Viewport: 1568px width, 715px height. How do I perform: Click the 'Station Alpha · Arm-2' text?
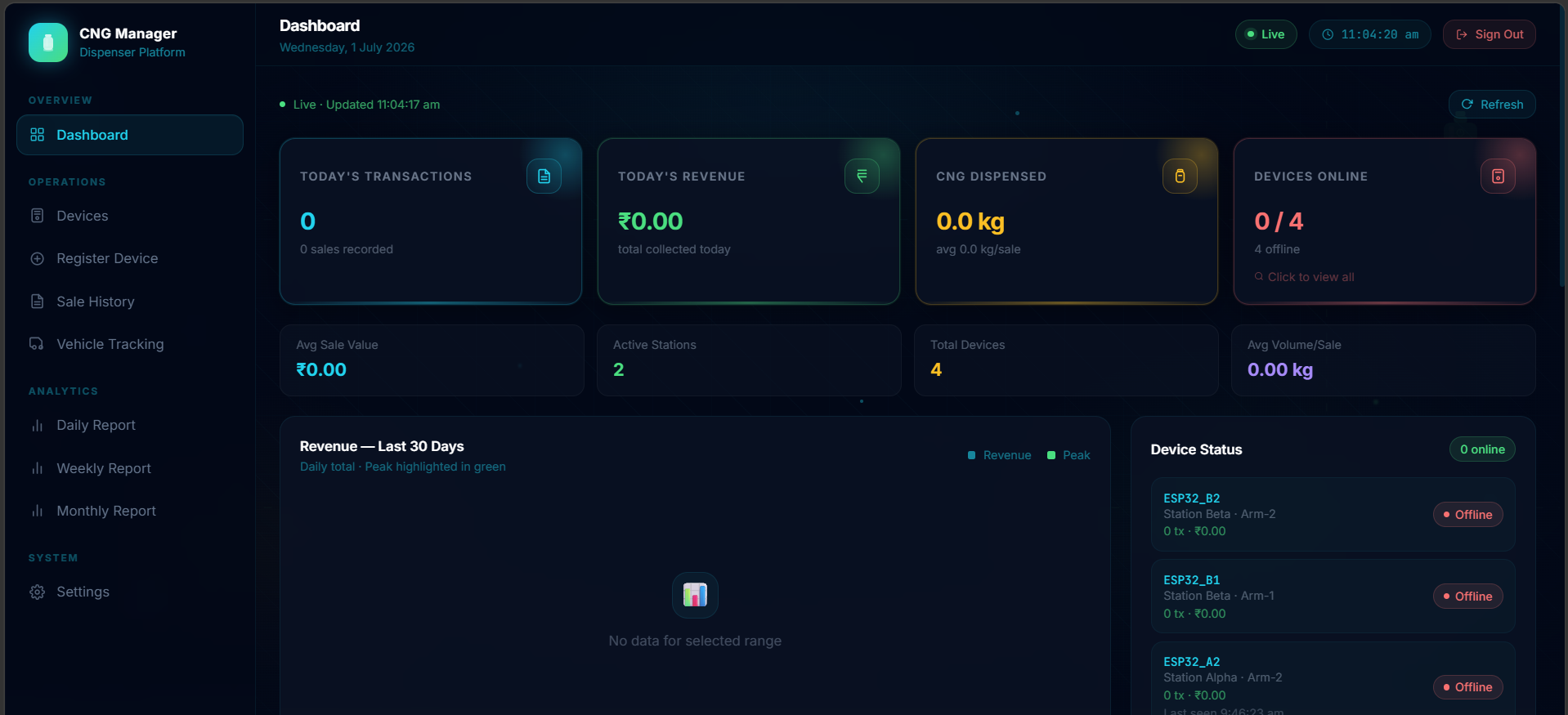pos(1222,677)
